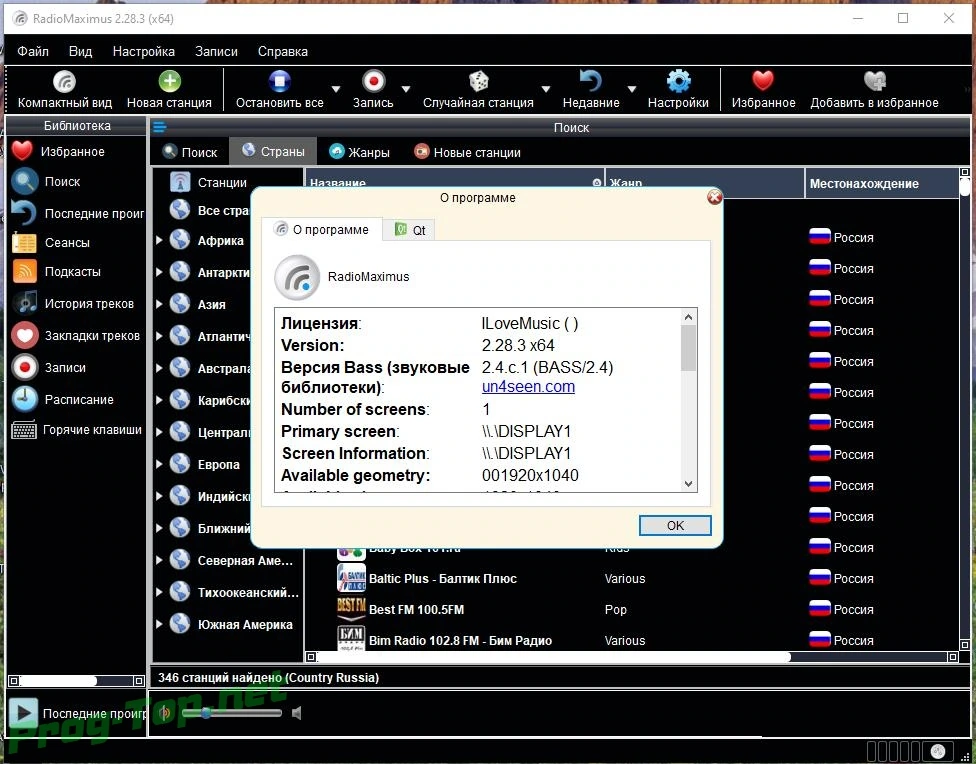Mute audio with the speaker icon

coord(297,713)
